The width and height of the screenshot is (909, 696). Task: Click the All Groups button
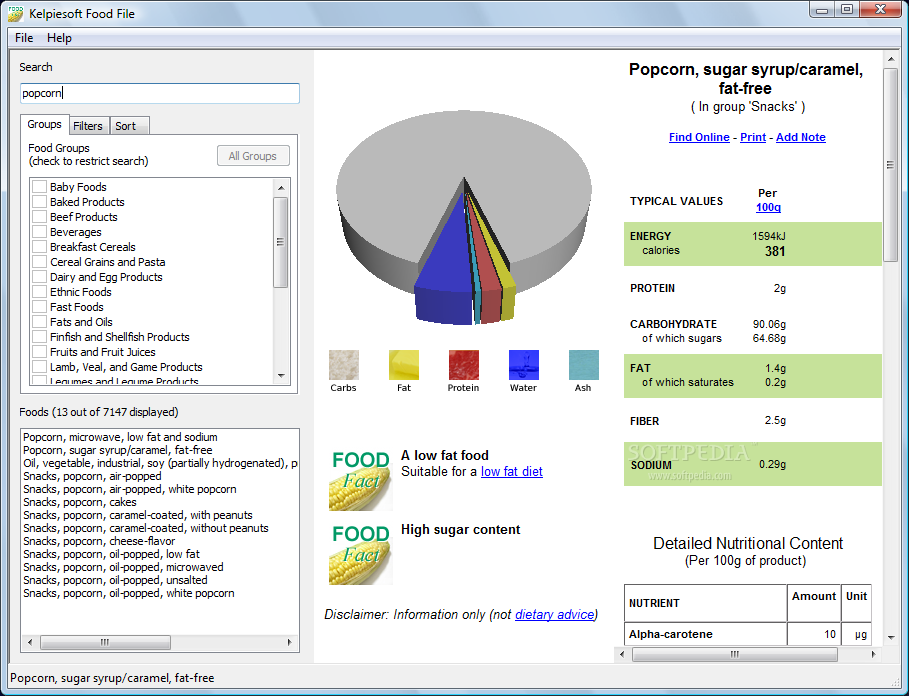point(253,156)
